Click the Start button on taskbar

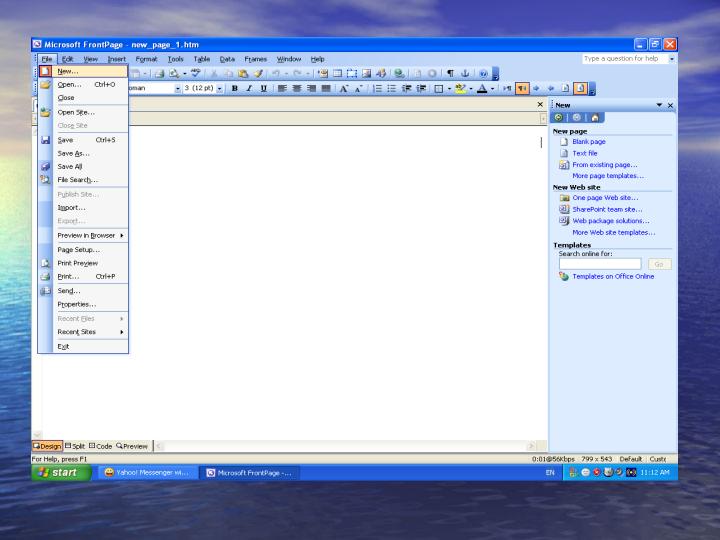point(62,472)
